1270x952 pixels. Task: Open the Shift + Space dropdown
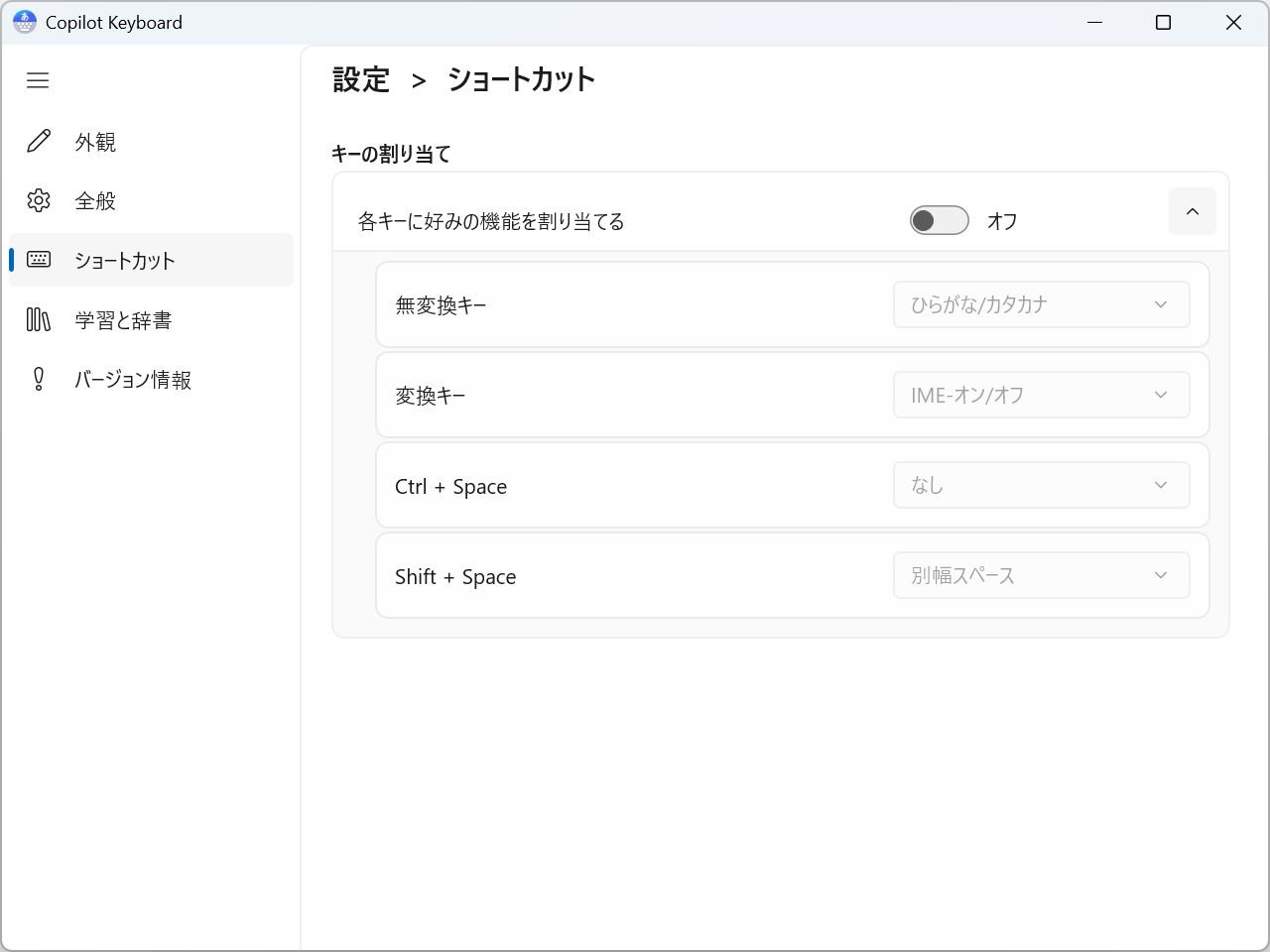point(1041,575)
